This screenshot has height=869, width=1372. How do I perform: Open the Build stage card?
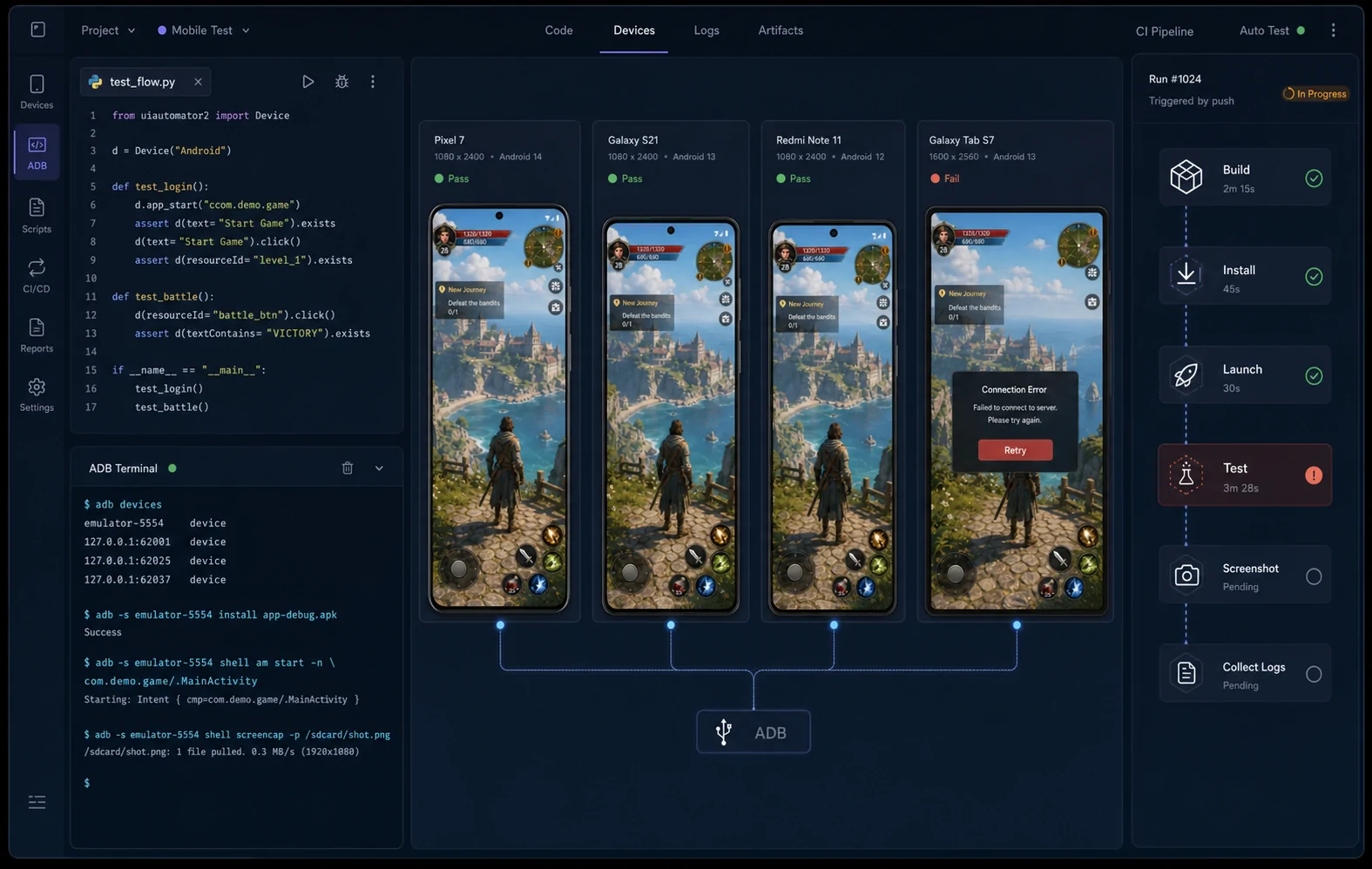pyautogui.click(x=1245, y=177)
